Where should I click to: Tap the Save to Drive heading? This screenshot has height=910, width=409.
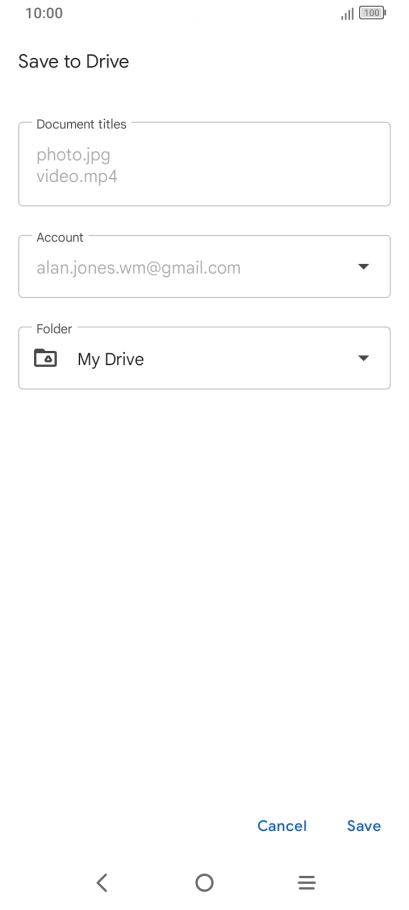tap(74, 62)
